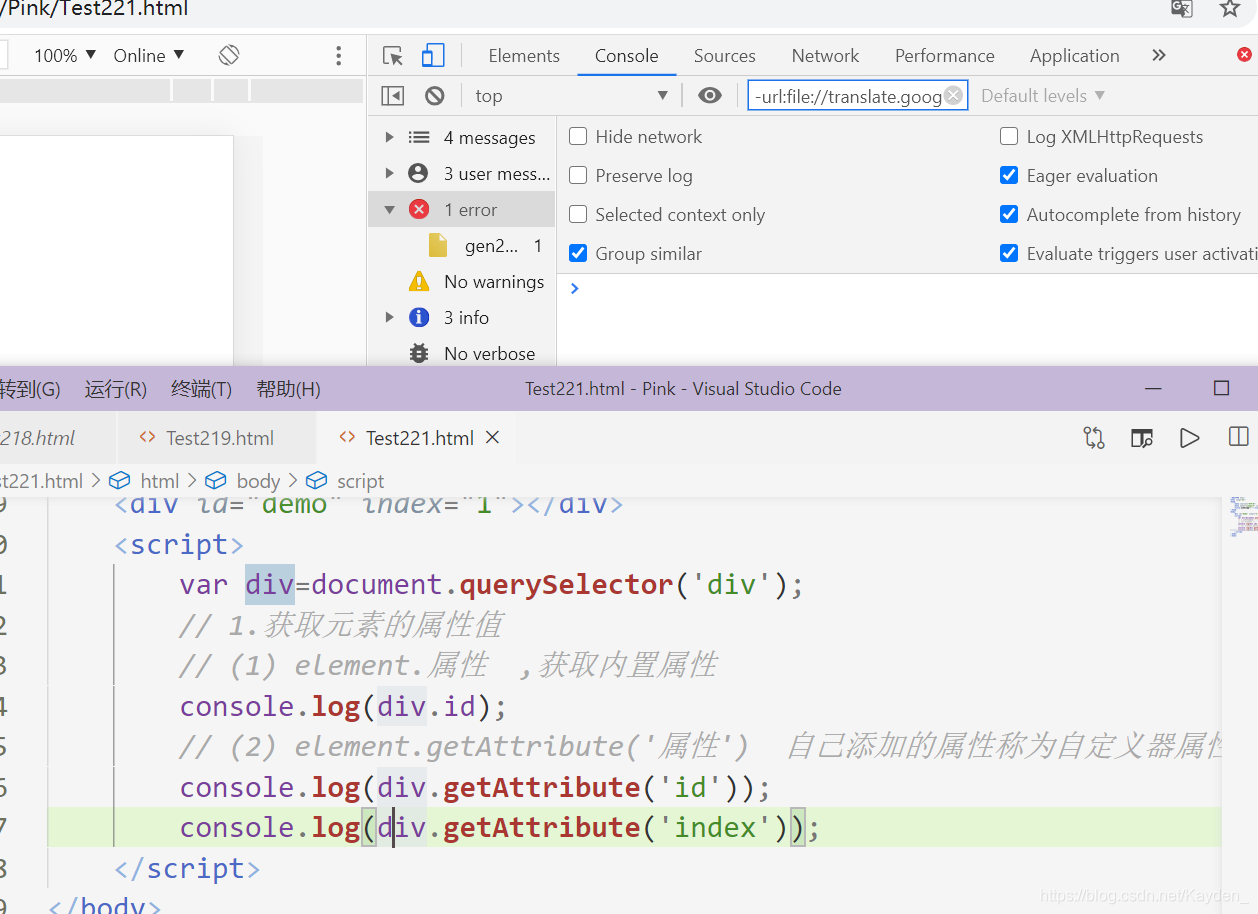Click the No warnings triangle icon
The image size is (1258, 914).
click(419, 282)
